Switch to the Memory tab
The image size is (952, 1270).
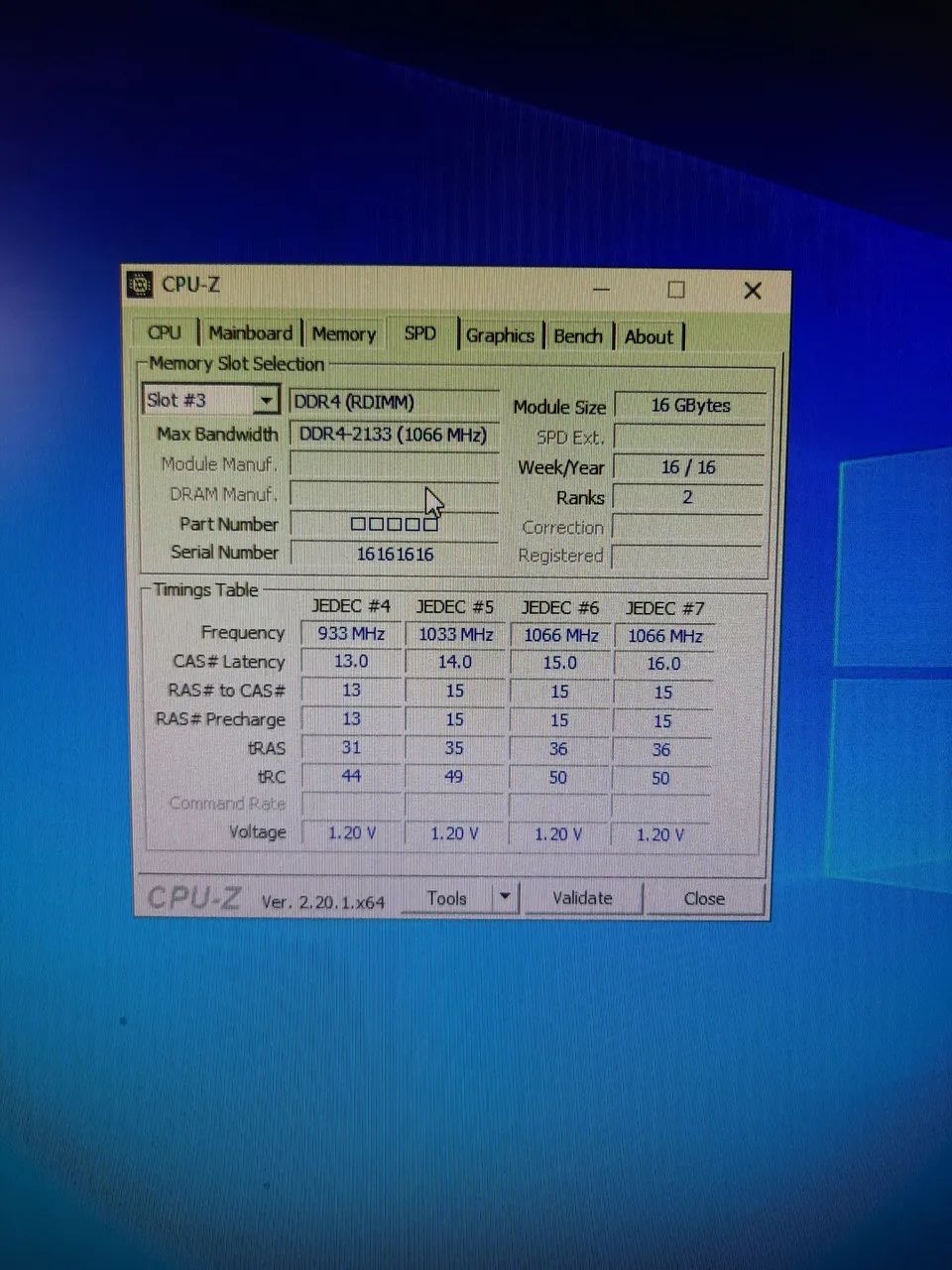pyautogui.click(x=343, y=334)
